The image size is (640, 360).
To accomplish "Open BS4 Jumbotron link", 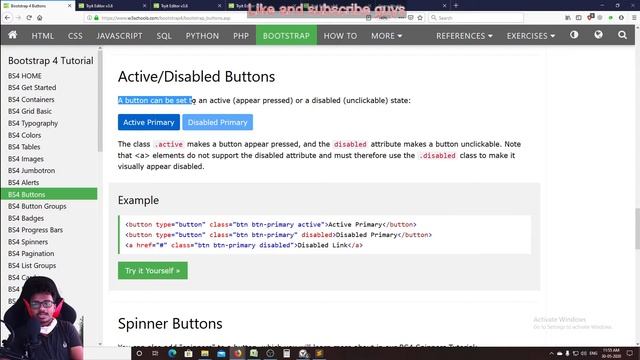I will (x=31, y=170).
